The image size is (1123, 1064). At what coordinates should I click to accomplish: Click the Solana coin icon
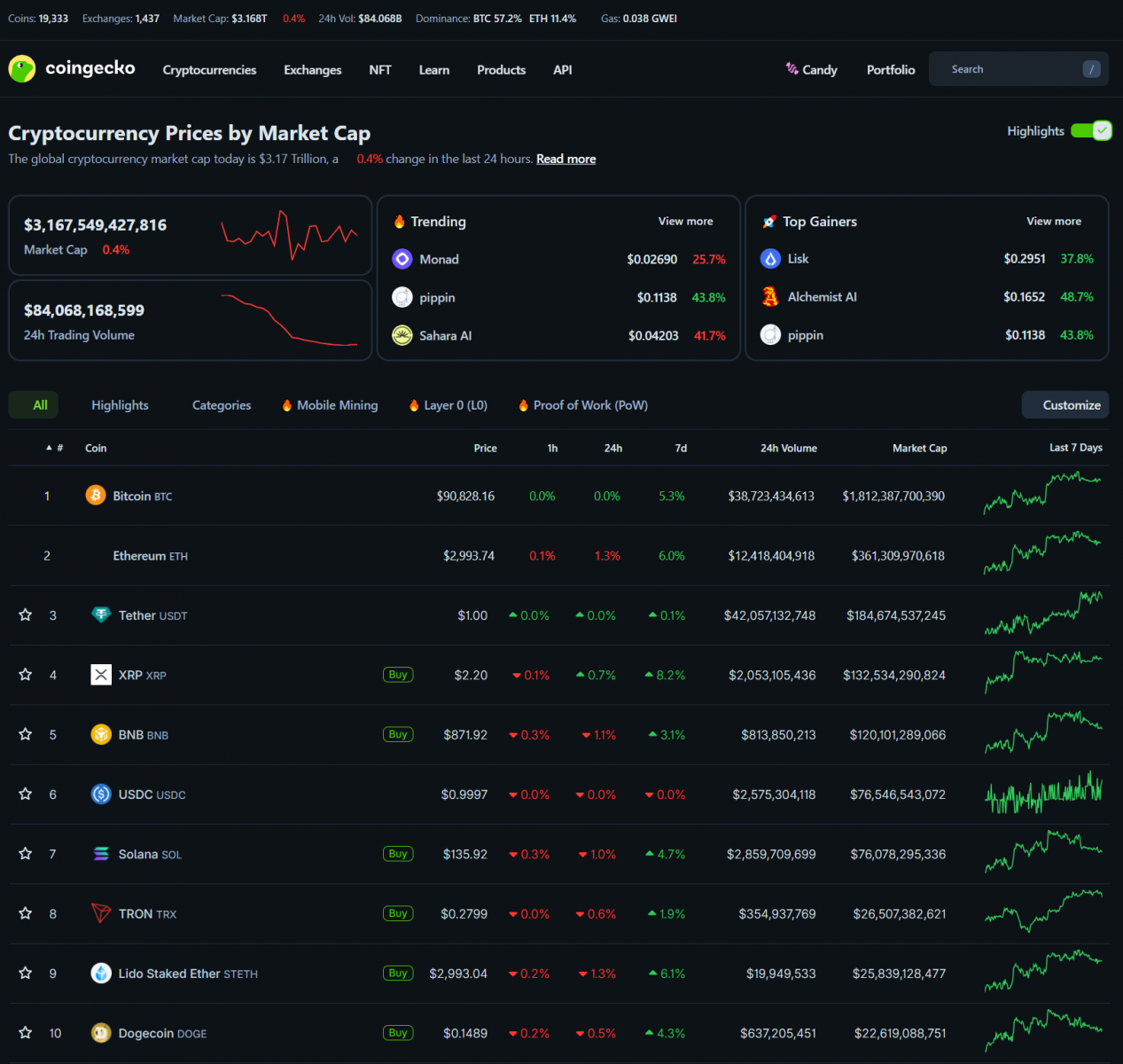tap(101, 854)
